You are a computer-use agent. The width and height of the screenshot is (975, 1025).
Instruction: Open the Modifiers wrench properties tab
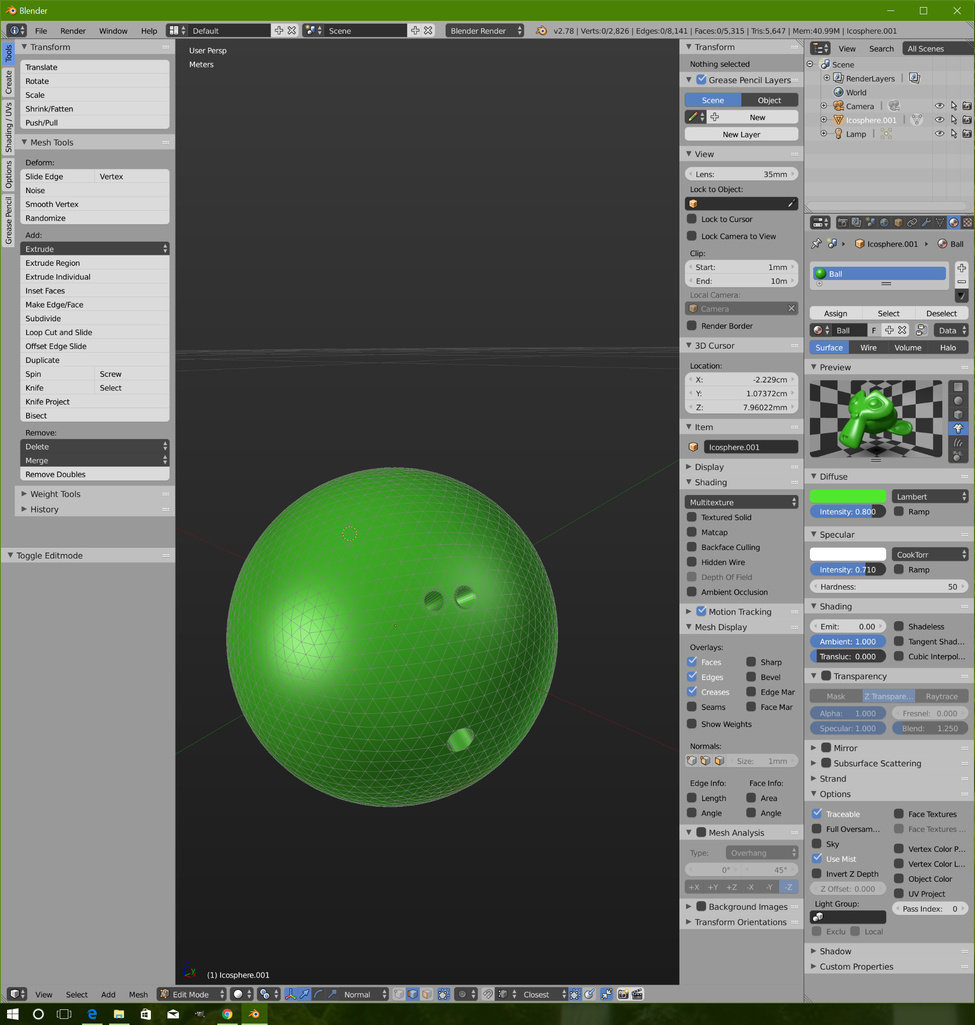pyautogui.click(x=926, y=223)
